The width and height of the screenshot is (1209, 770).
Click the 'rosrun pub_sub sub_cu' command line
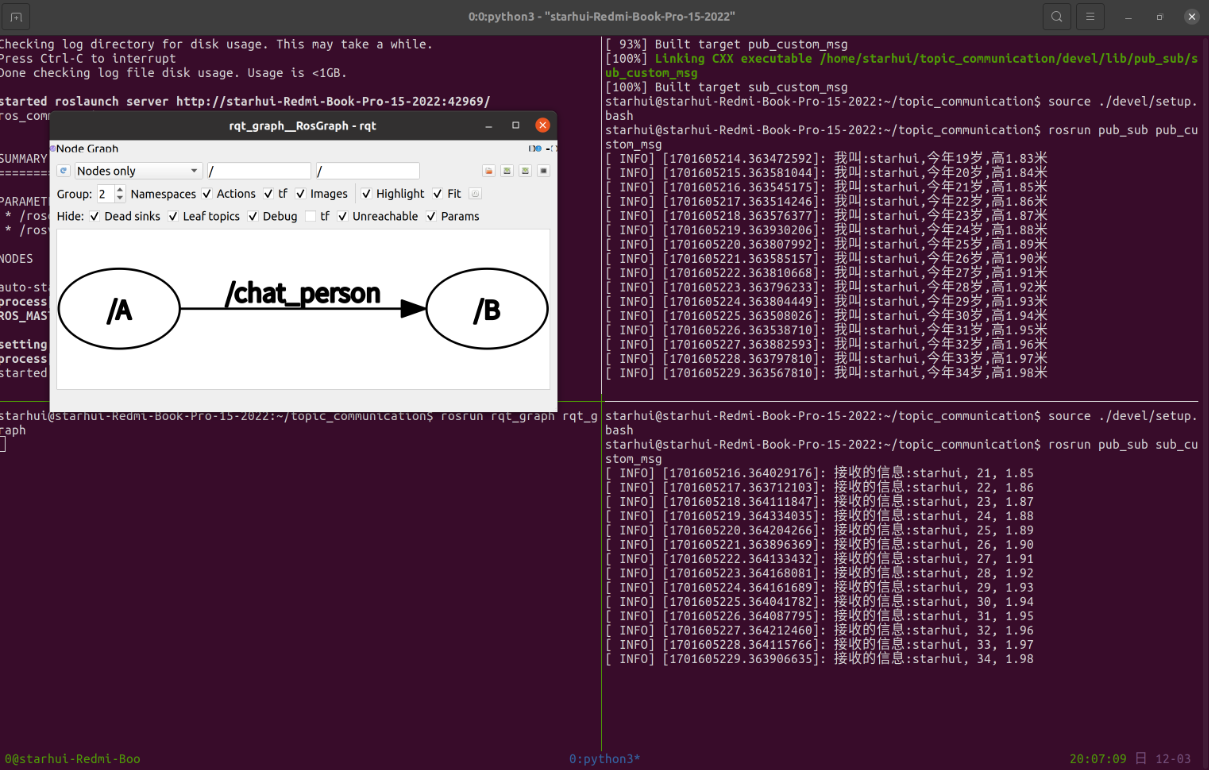pyautogui.click(x=1122, y=445)
